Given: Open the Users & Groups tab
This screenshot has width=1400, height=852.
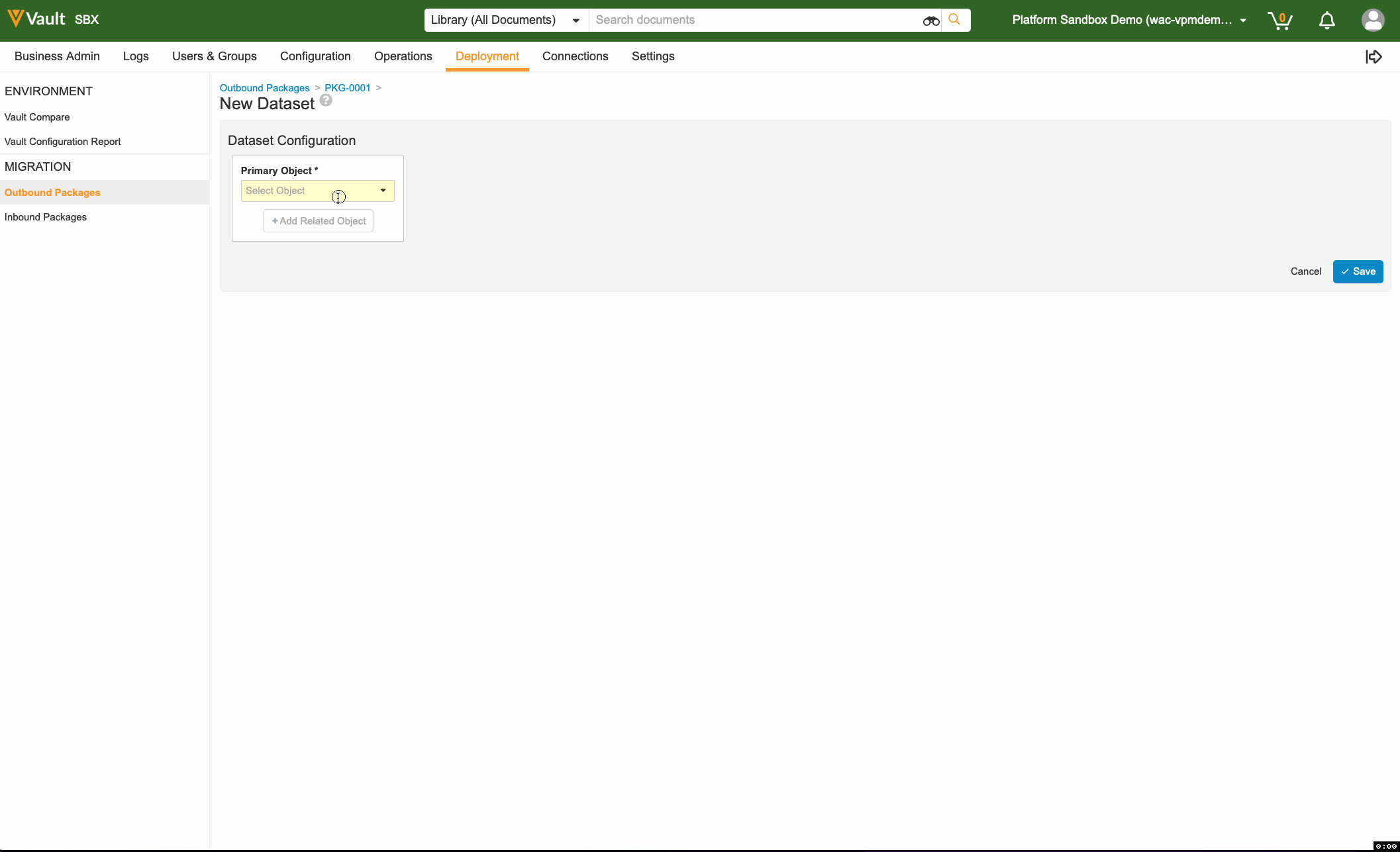Looking at the screenshot, I should click(x=214, y=56).
